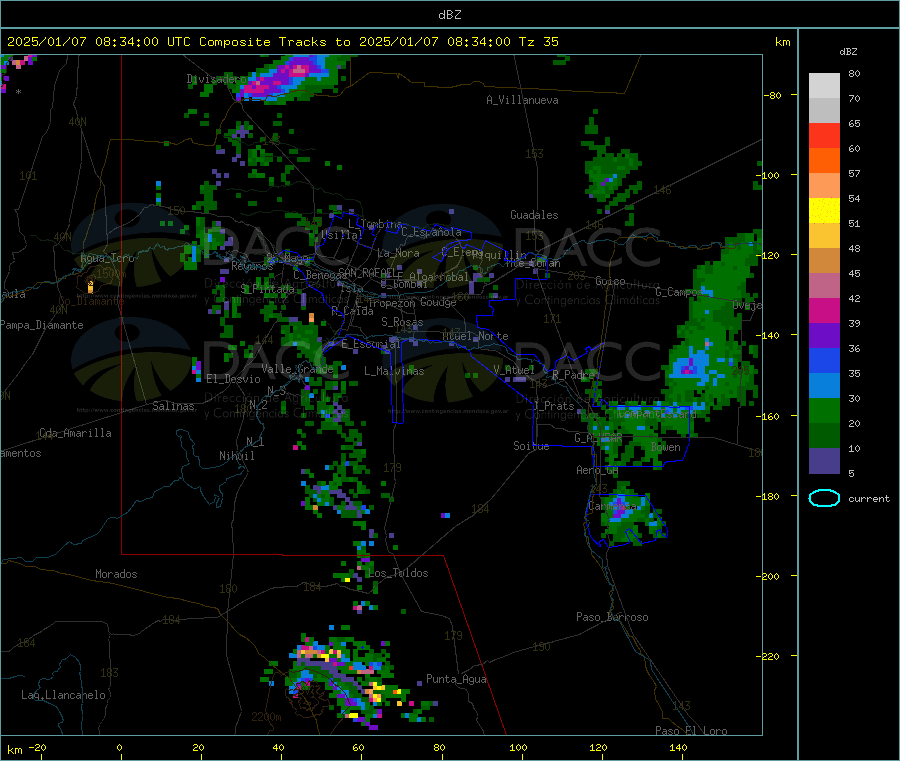Viewport: 900px width, 761px height.
Task: Click the 'A_Villanueva' place label
Action: (x=522, y=100)
